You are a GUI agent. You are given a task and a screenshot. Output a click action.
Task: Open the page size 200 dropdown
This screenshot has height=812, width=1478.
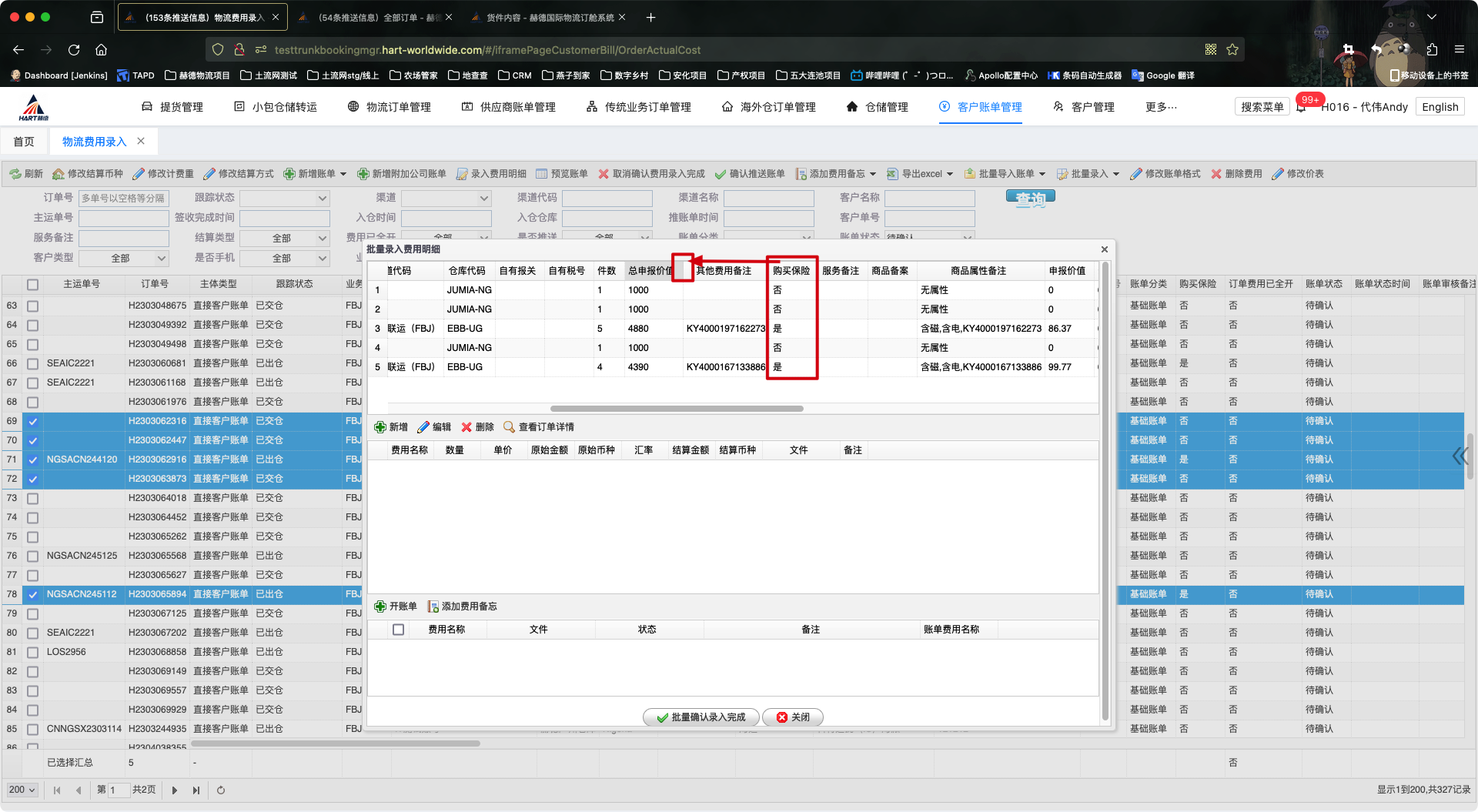tap(22, 790)
